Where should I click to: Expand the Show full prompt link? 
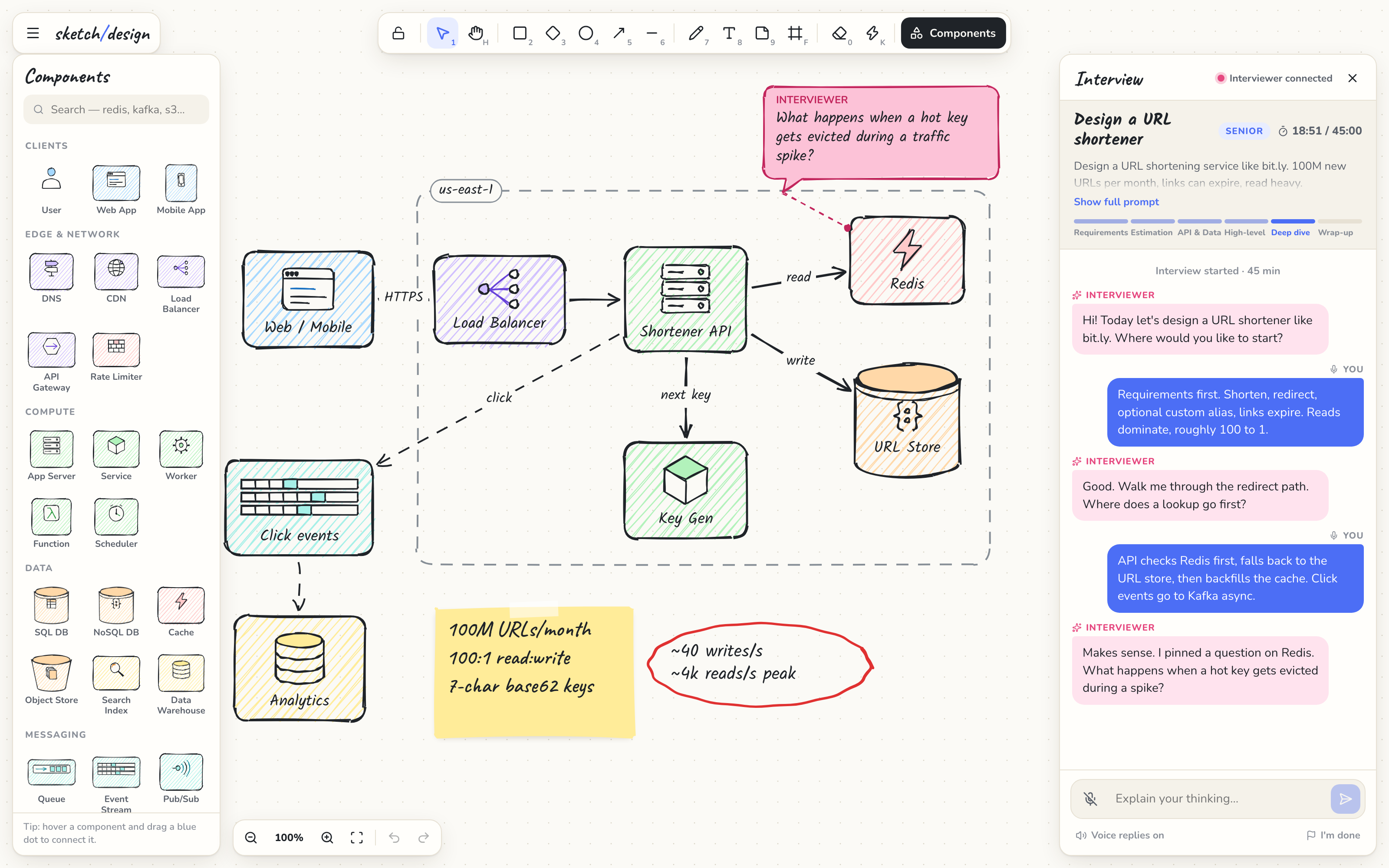[x=1116, y=201]
